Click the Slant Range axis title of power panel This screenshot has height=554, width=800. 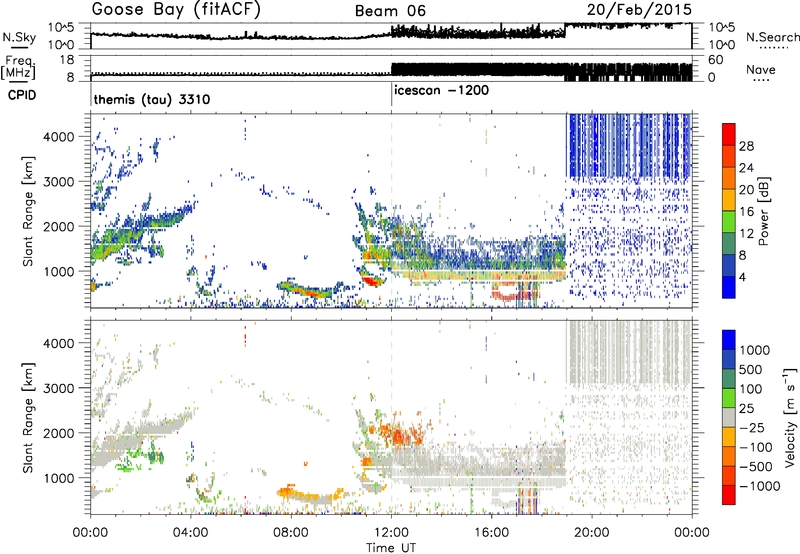click(28, 211)
